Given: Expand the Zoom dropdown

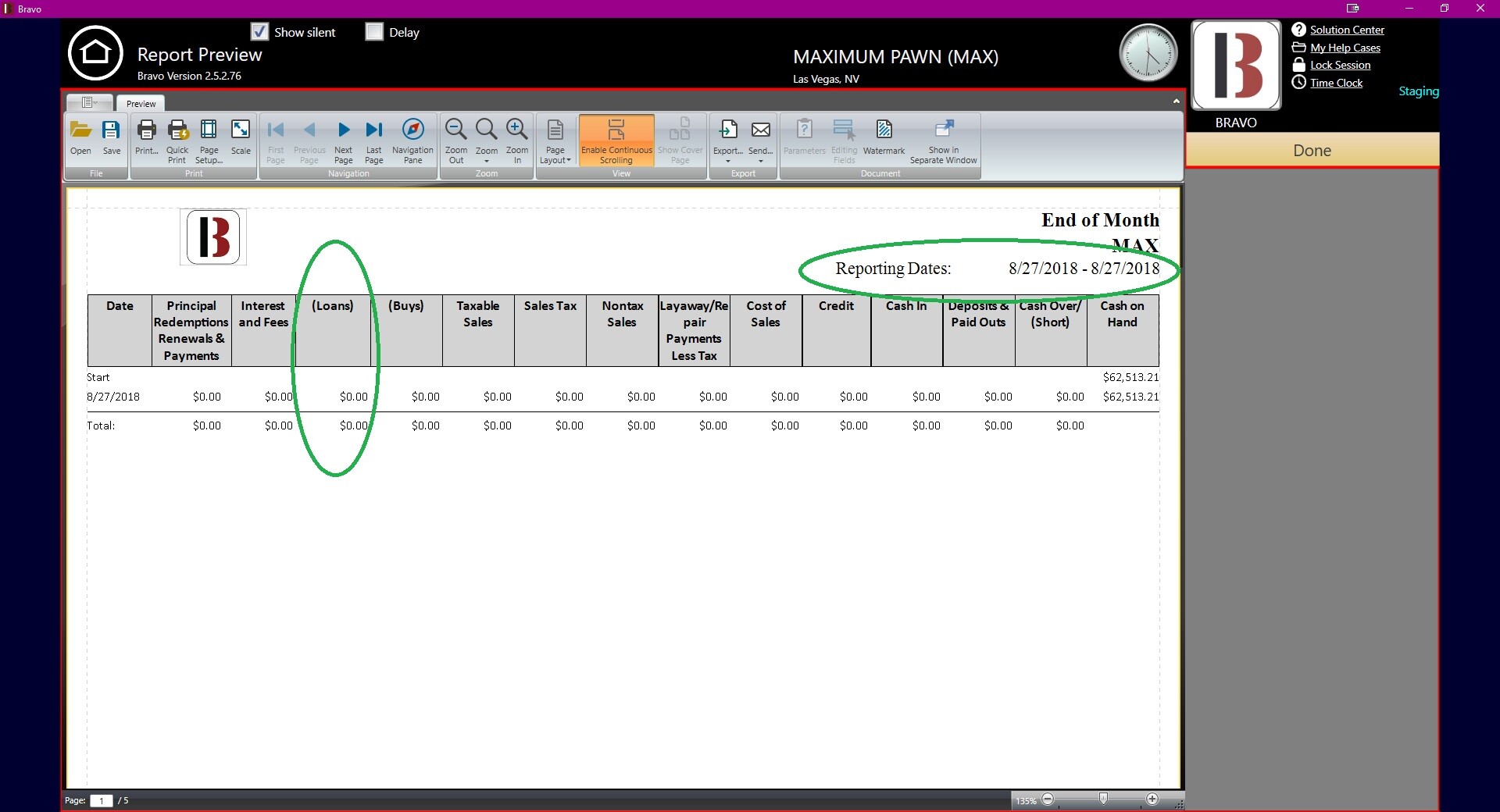Looking at the screenshot, I should click(487, 141).
